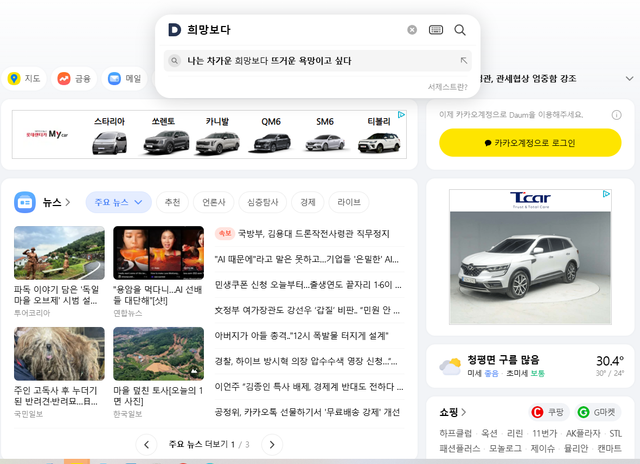Click the 모놀로그 shopping link

click(505, 448)
